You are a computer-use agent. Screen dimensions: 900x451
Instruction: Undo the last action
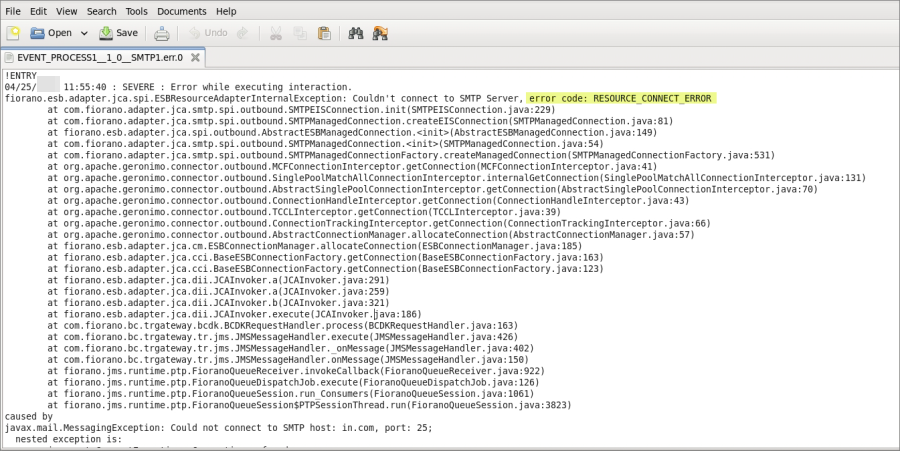click(x=206, y=33)
